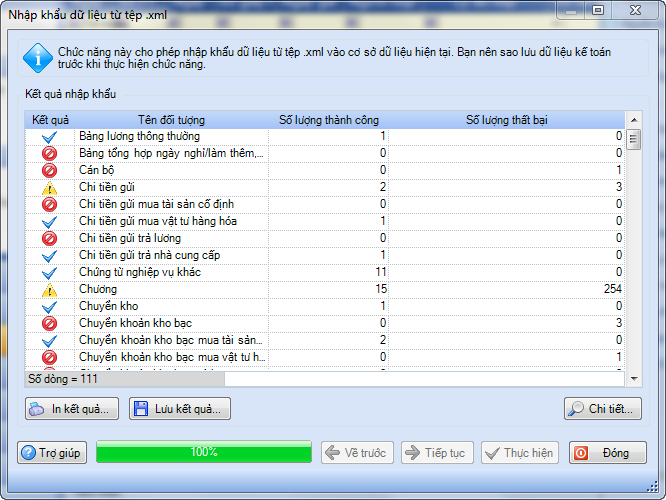Open details via Chi tiết button

click(602, 409)
